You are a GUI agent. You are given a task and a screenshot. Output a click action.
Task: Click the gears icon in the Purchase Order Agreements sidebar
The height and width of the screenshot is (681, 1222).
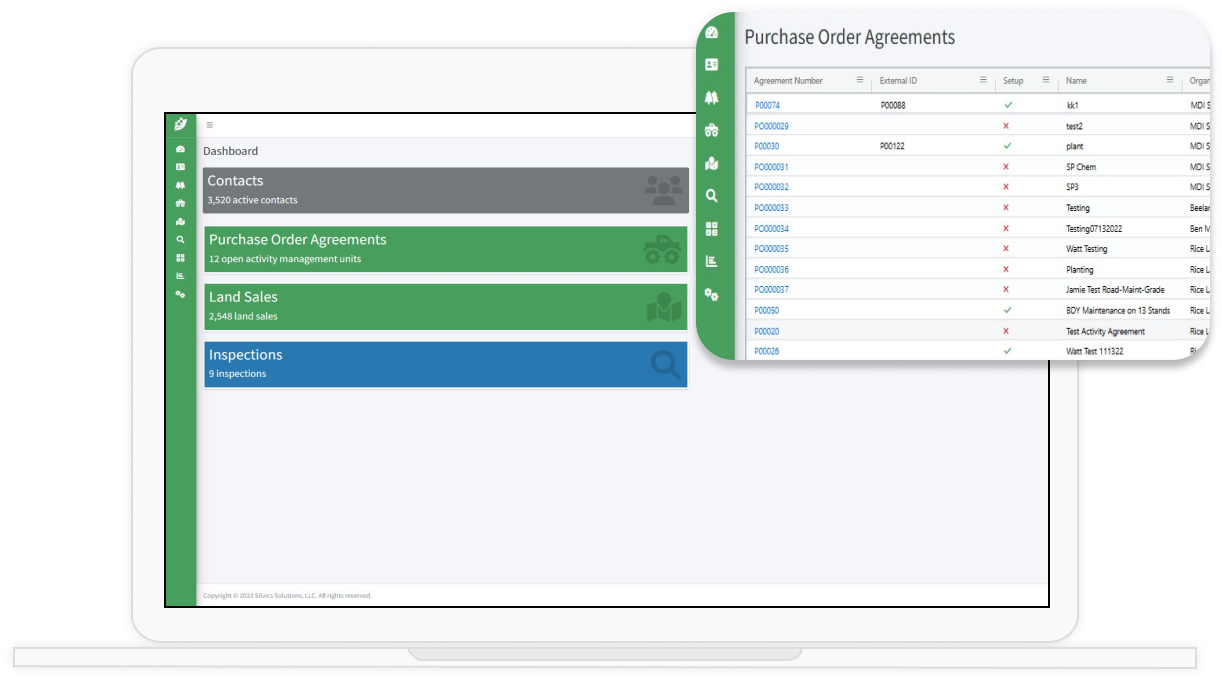pos(711,295)
